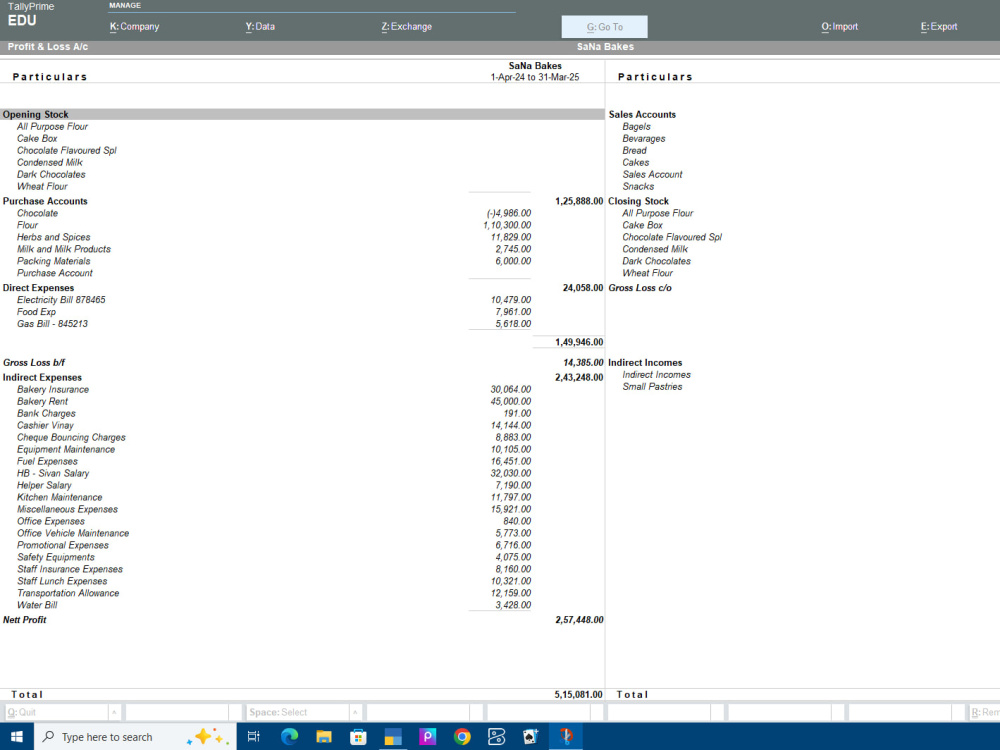
Task: Select the Cakes sales ledger
Action: 636,163
